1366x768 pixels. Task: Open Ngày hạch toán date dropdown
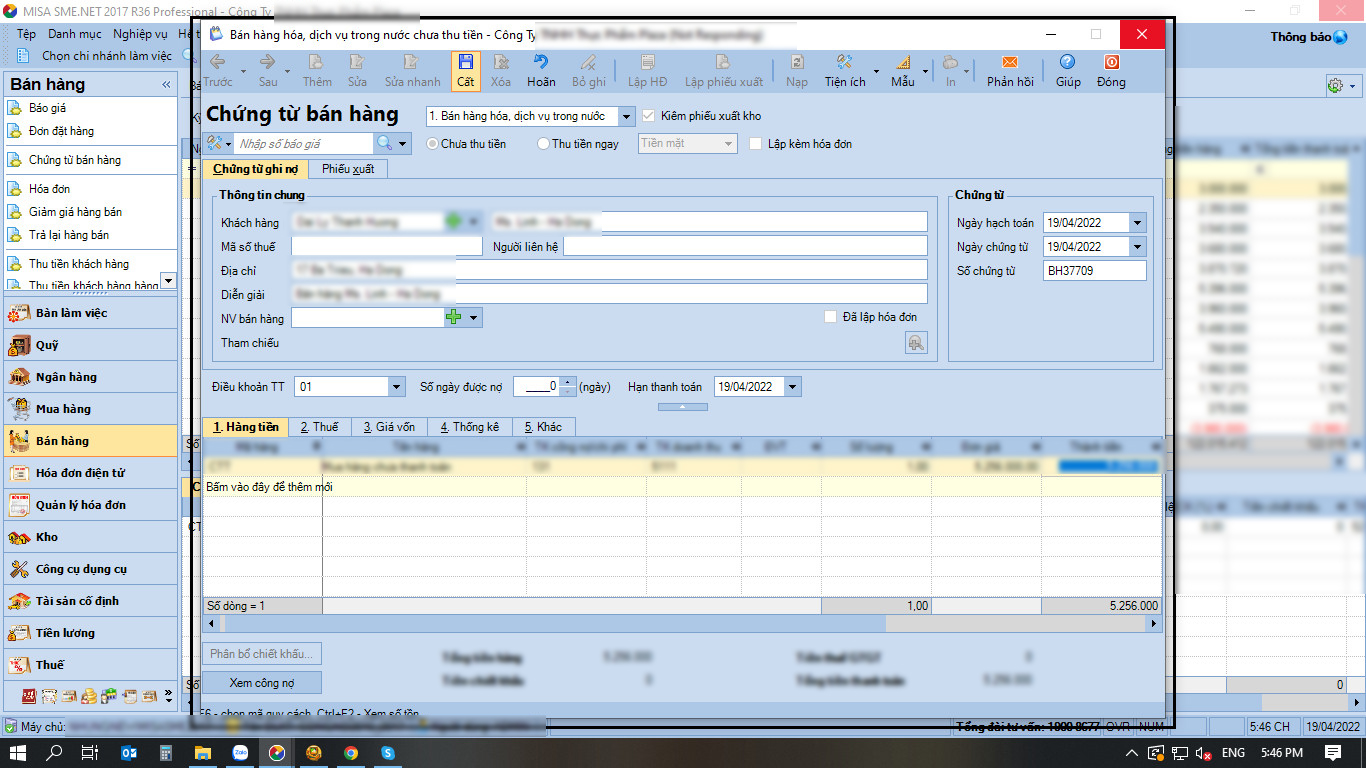click(1137, 222)
